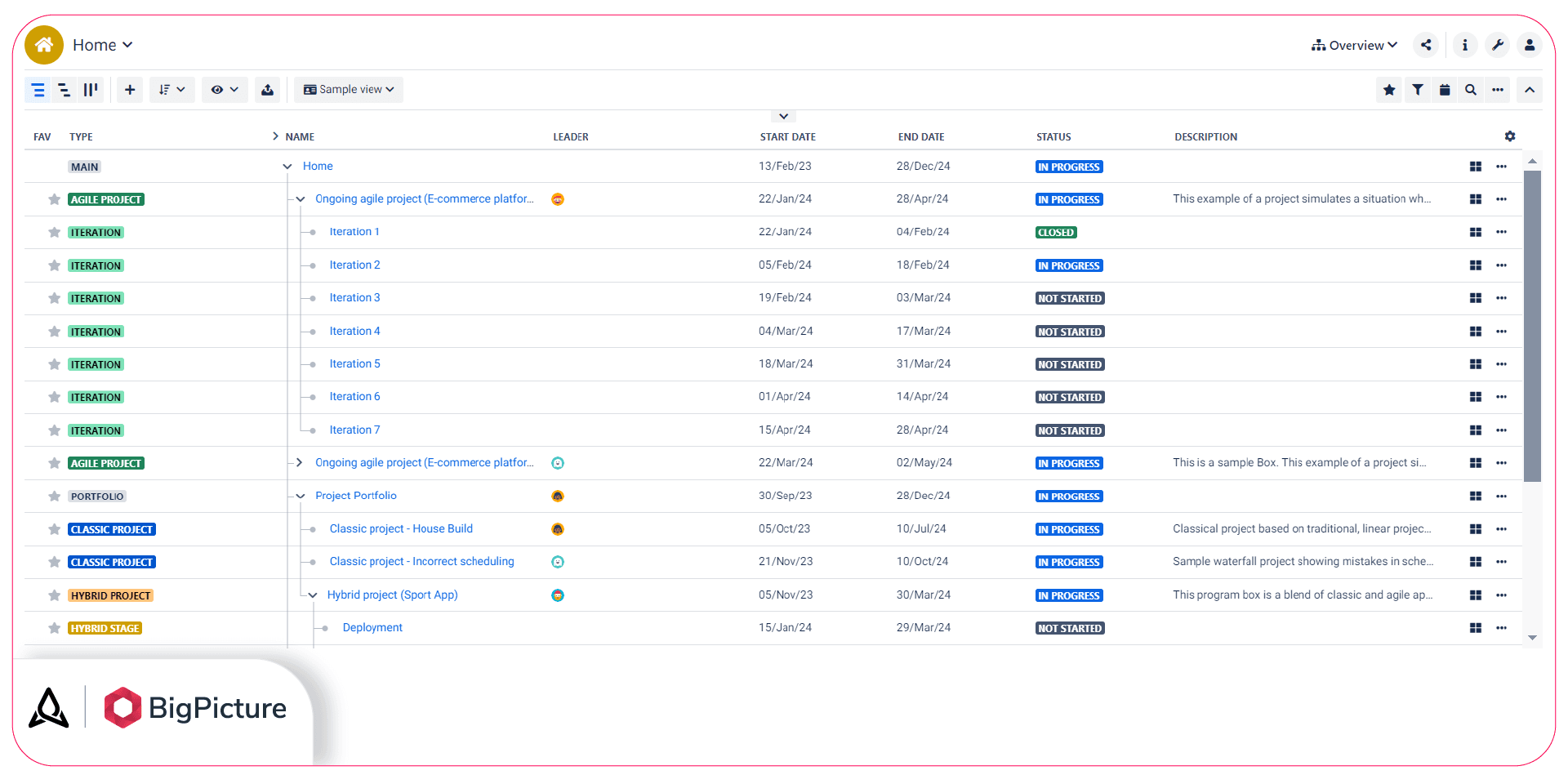Open column settings gear icon
The image size is (1568, 784).
point(1510,136)
